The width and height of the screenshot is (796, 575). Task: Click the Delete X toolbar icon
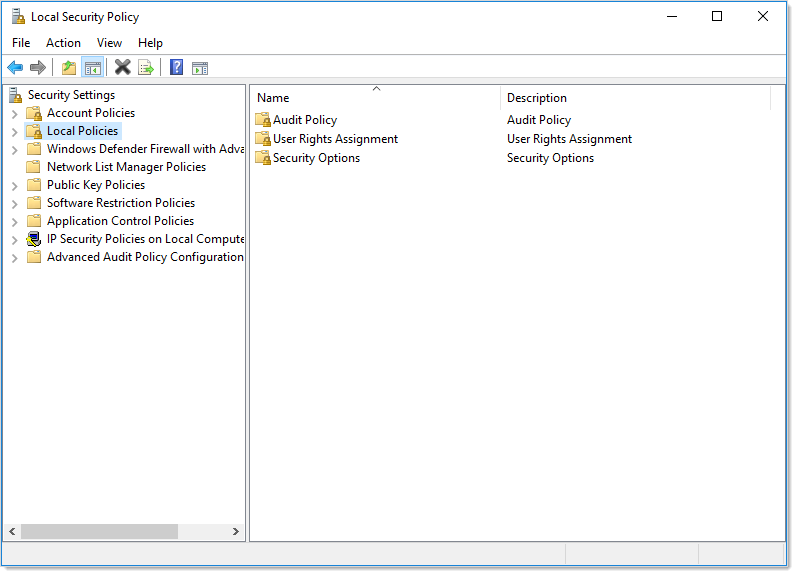pos(122,67)
